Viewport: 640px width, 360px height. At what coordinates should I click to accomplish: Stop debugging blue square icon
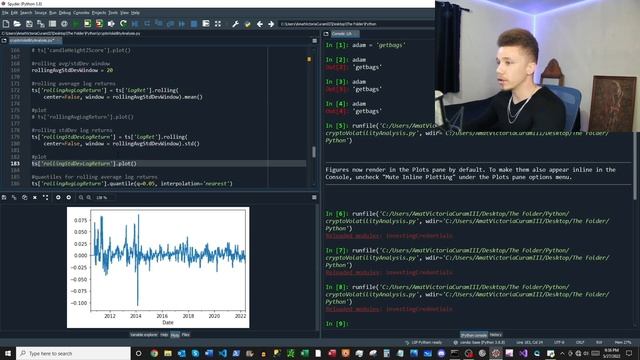(194, 24)
